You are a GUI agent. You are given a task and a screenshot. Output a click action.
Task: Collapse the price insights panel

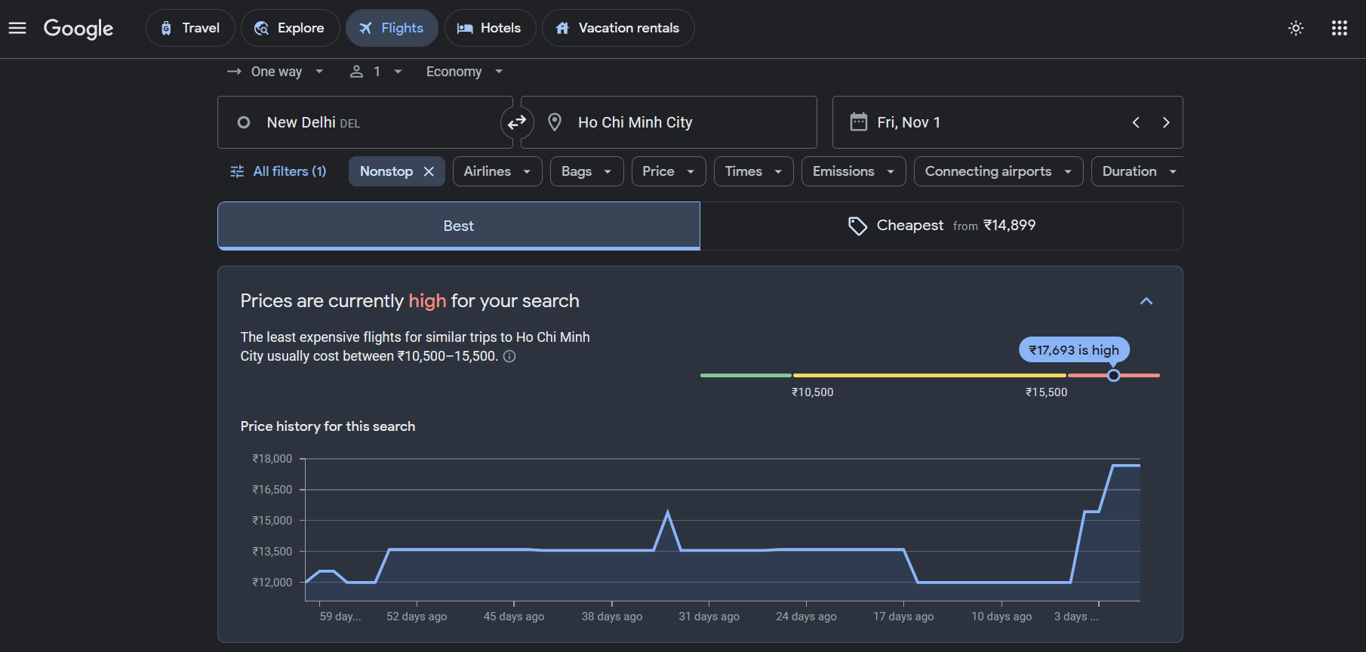click(1146, 301)
